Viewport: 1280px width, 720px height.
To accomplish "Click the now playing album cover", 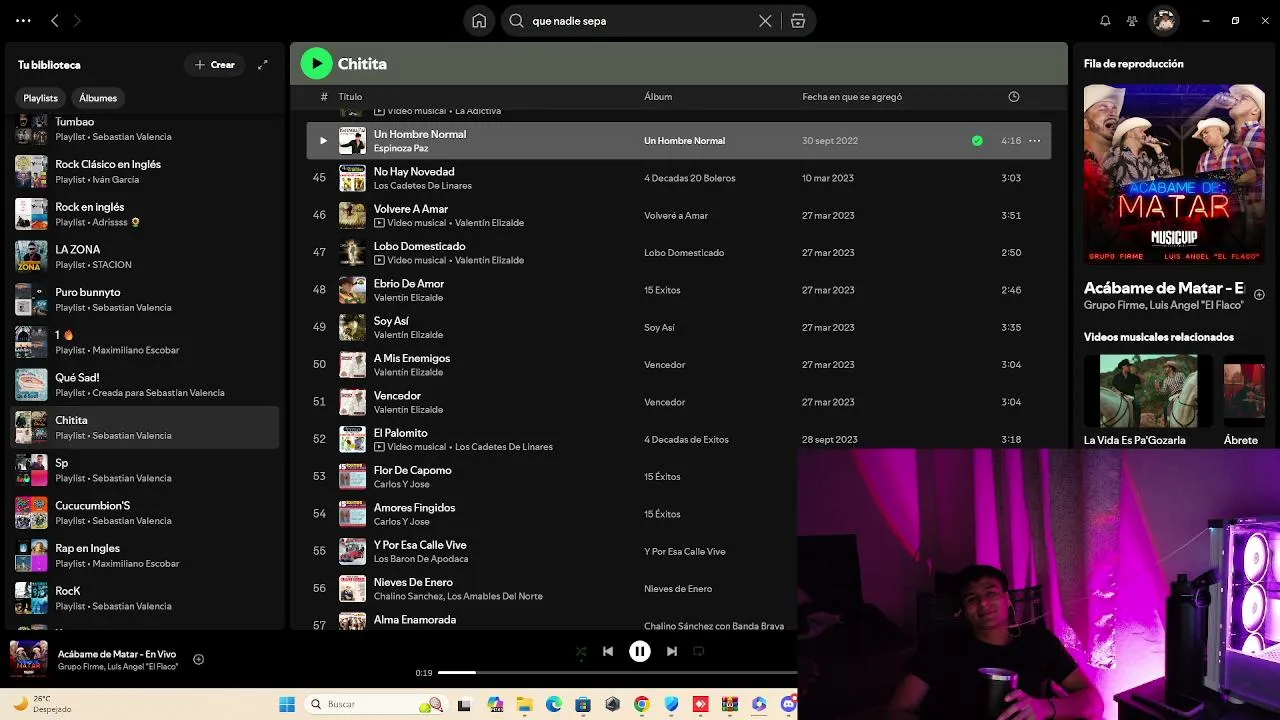I will 29,659.
